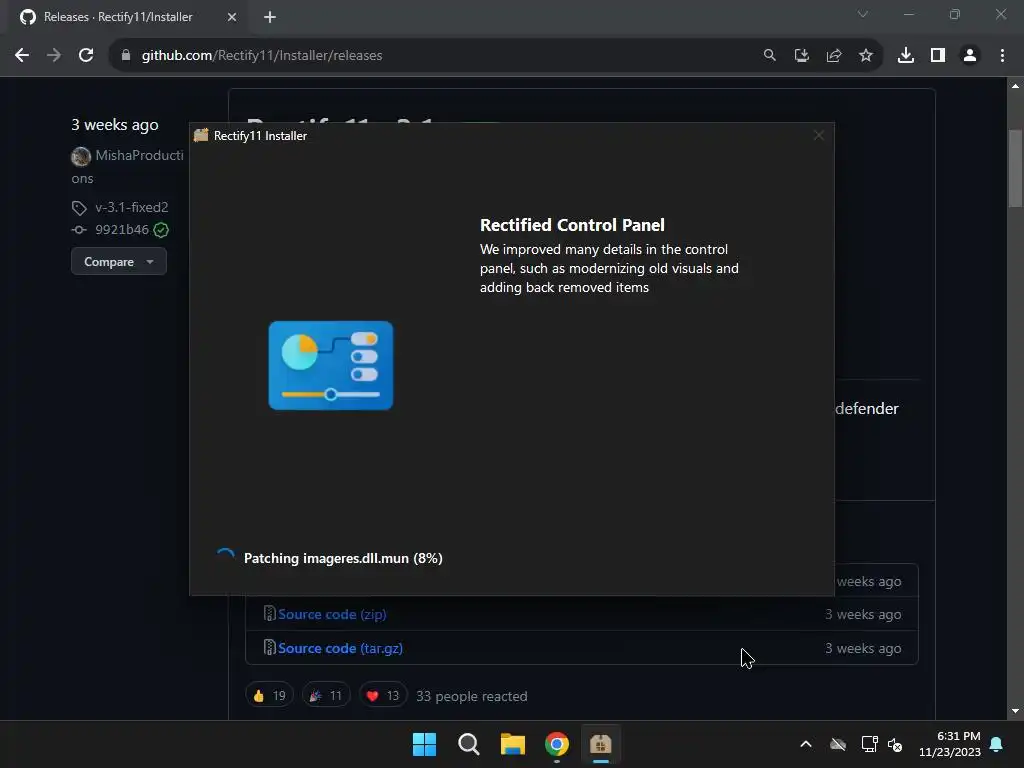Open Chrome downloads icon

pyautogui.click(x=905, y=56)
